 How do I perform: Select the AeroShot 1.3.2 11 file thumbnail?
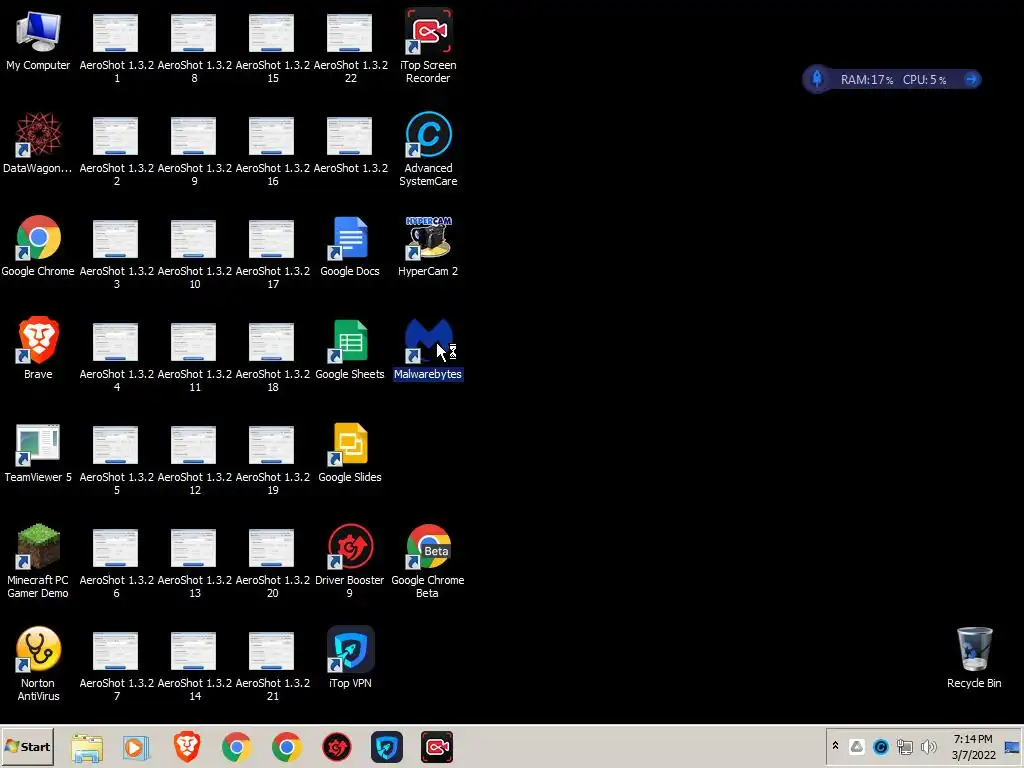point(193,342)
